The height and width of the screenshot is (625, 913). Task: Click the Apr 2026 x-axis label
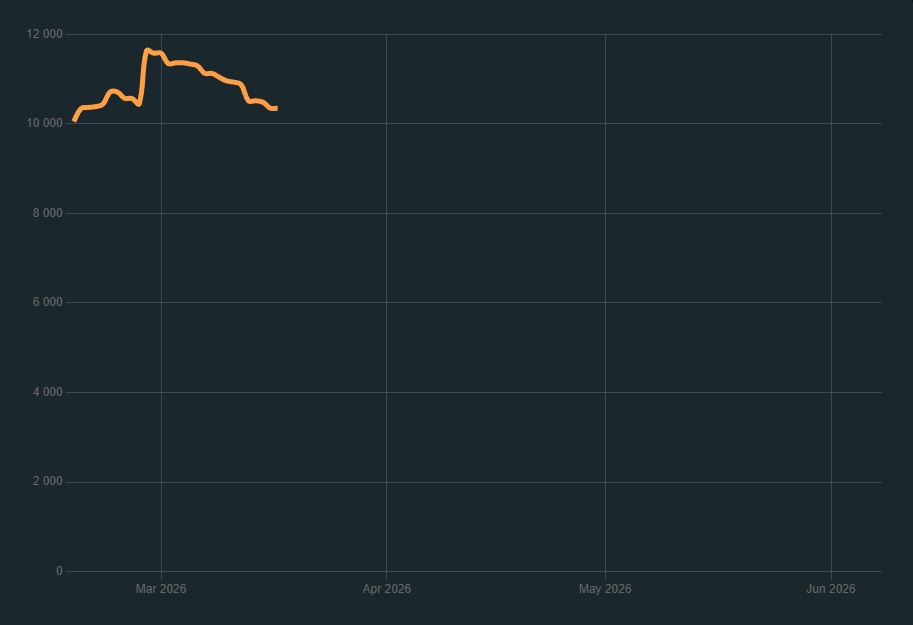[x=387, y=589]
